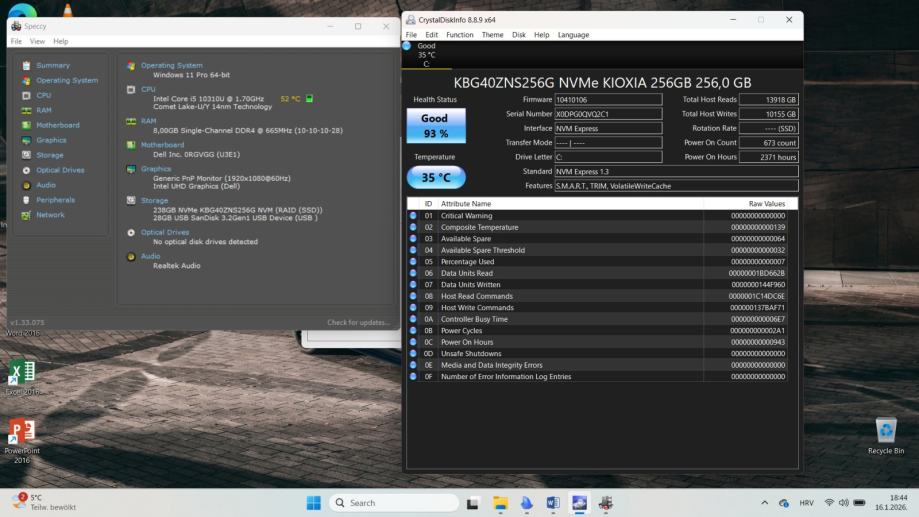Viewport: 919px width, 517px height.
Task: Open CrystalDiskInfo Function menu
Action: click(x=460, y=35)
